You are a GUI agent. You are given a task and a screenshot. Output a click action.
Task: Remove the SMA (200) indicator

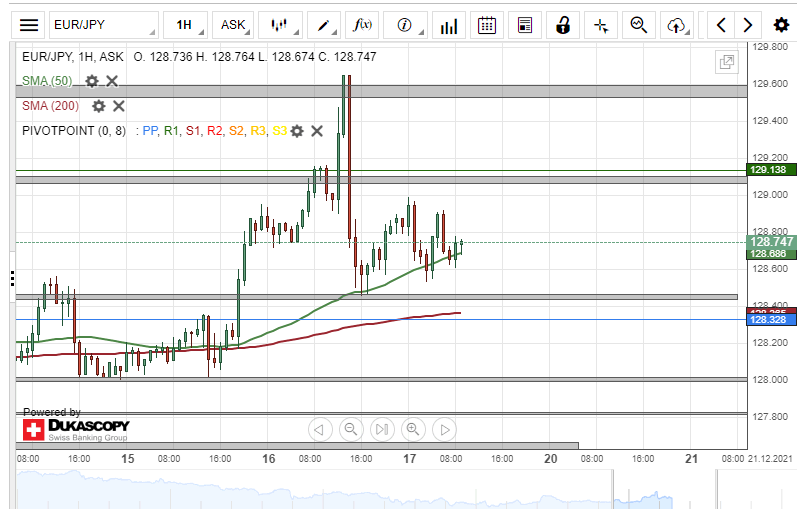pos(118,106)
